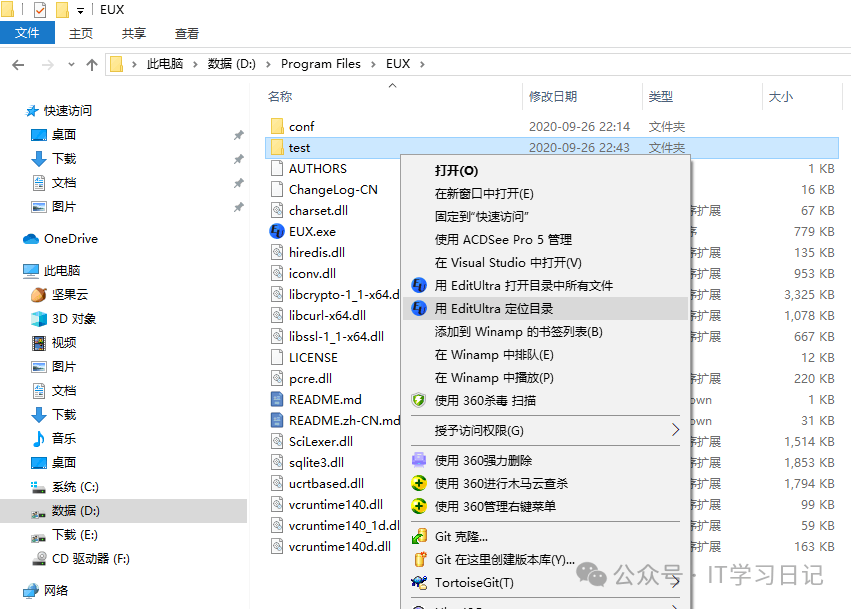Viewport: 851px width, 609px height.
Task: Open the recent locations dropdown beside forward arrow
Action: click(x=70, y=64)
